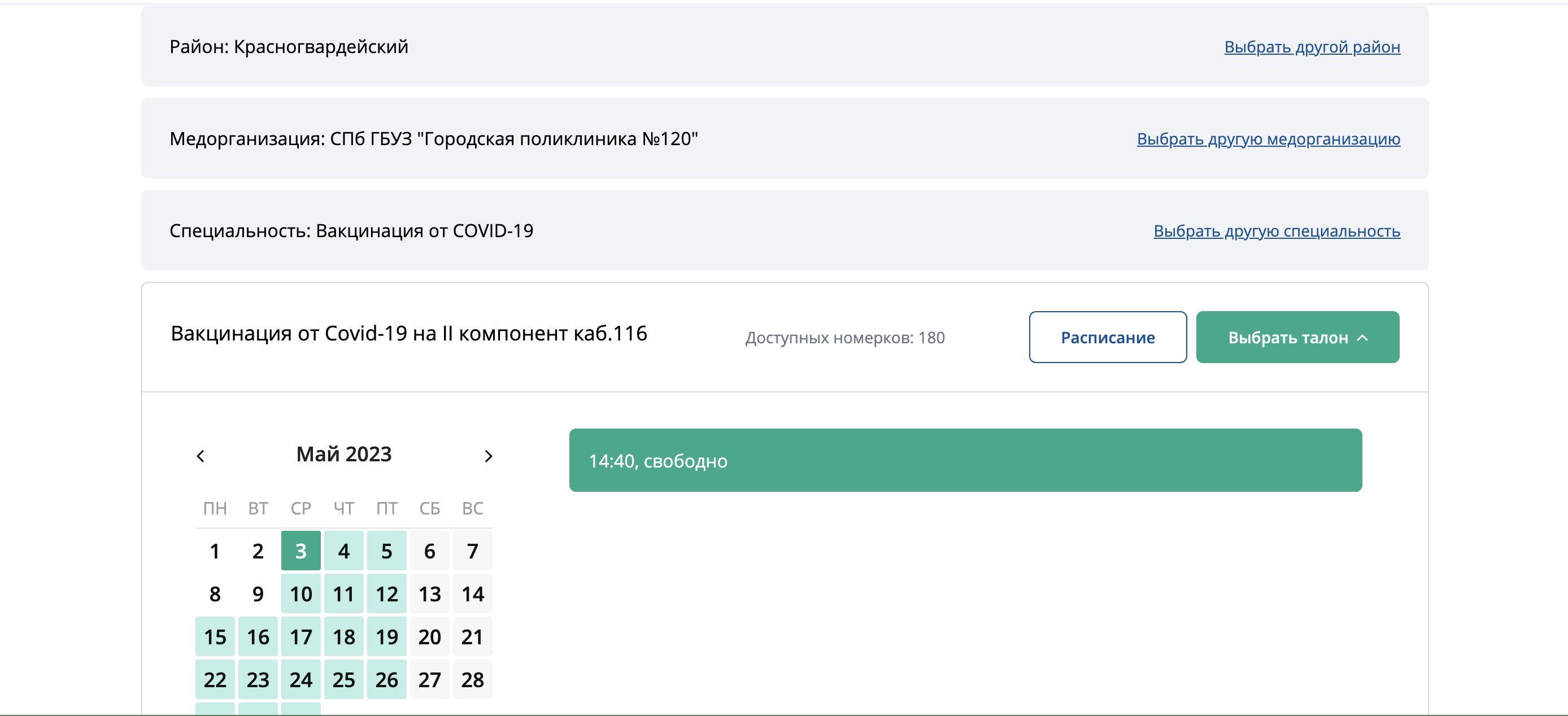Viewport: 1568px width, 716px height.
Task: Select May 24 date cell
Action: point(300,679)
